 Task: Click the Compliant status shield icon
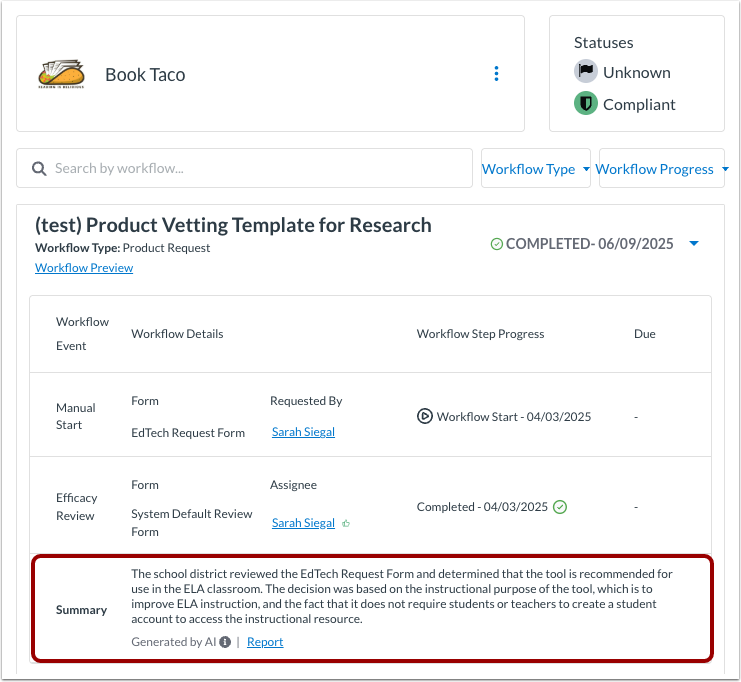coord(586,104)
